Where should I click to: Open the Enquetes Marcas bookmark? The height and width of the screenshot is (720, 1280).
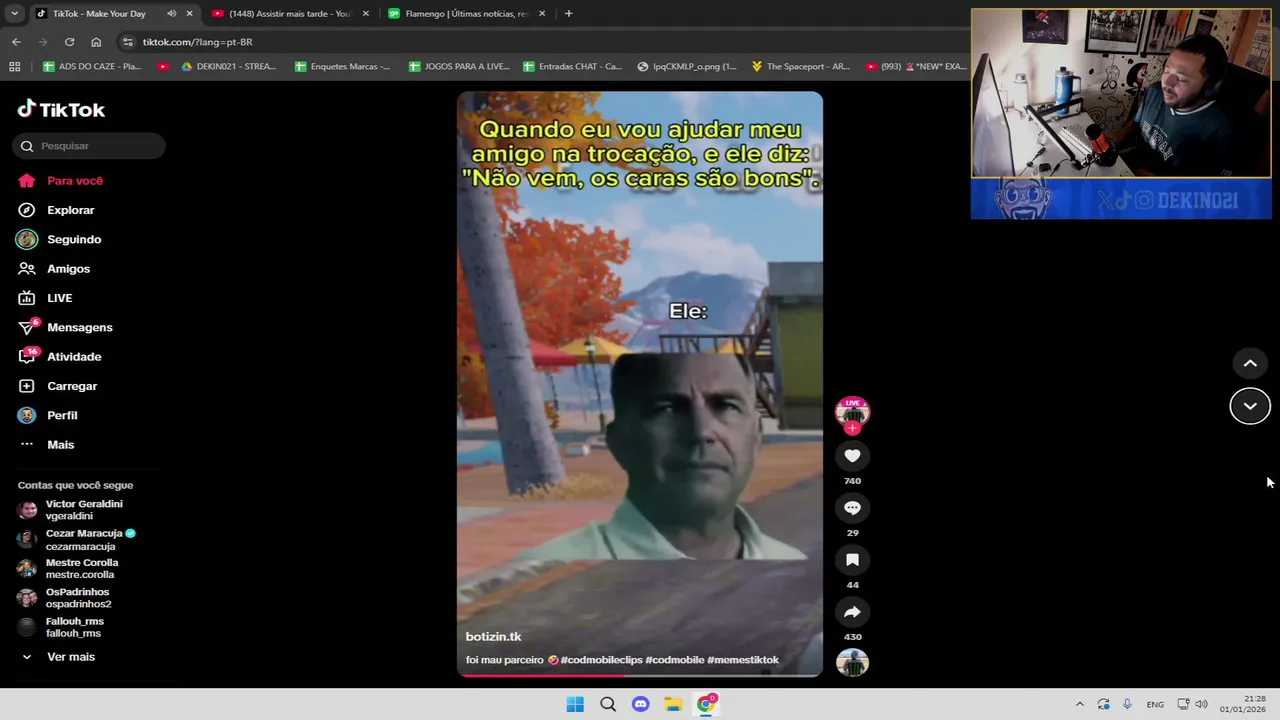pyautogui.click(x=342, y=66)
